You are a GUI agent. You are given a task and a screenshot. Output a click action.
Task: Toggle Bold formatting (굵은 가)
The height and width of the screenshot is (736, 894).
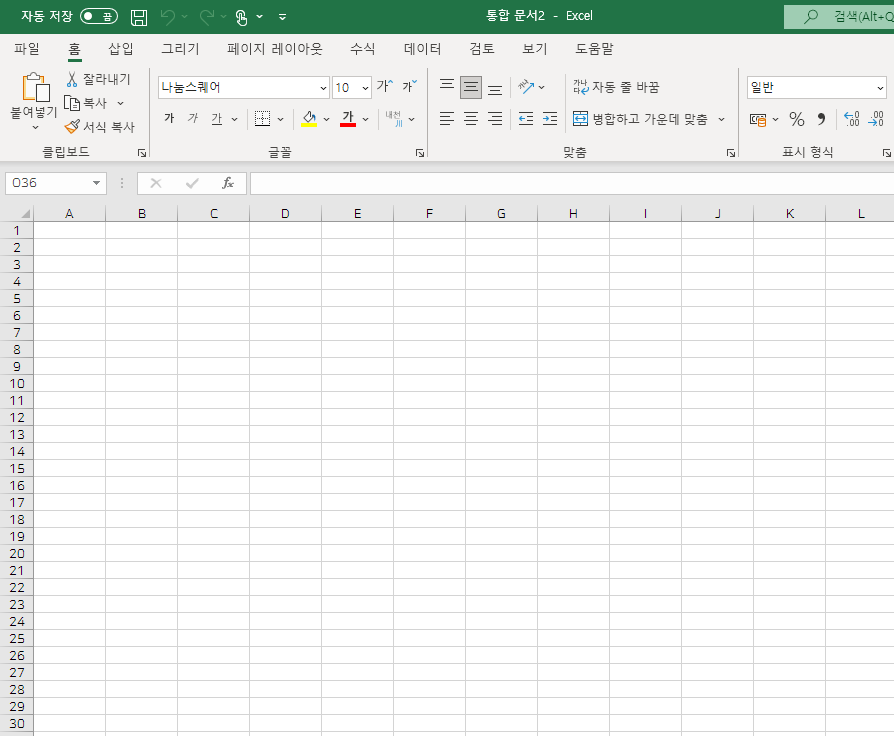click(x=169, y=119)
